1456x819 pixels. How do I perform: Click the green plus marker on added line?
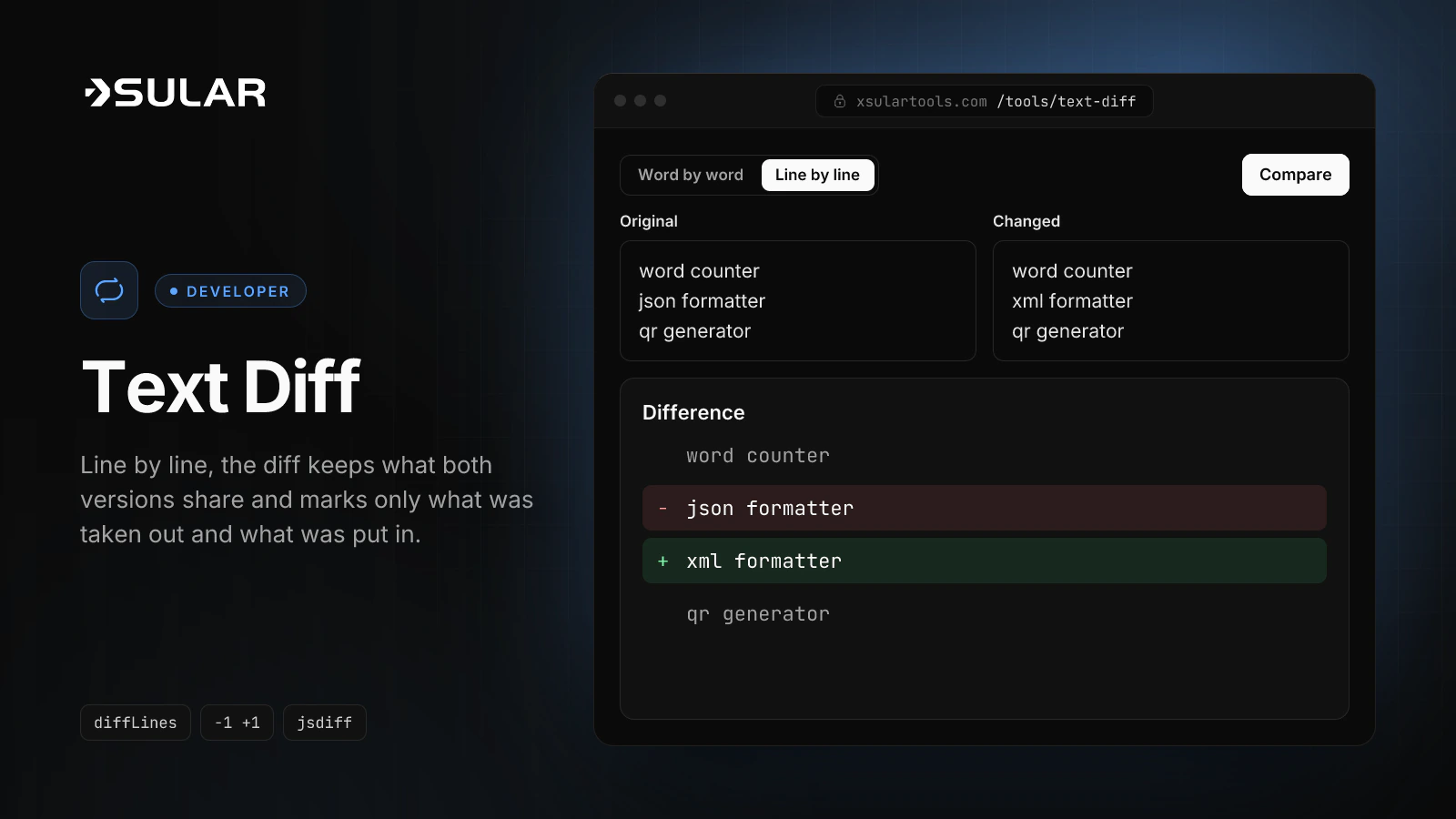pyautogui.click(x=662, y=561)
